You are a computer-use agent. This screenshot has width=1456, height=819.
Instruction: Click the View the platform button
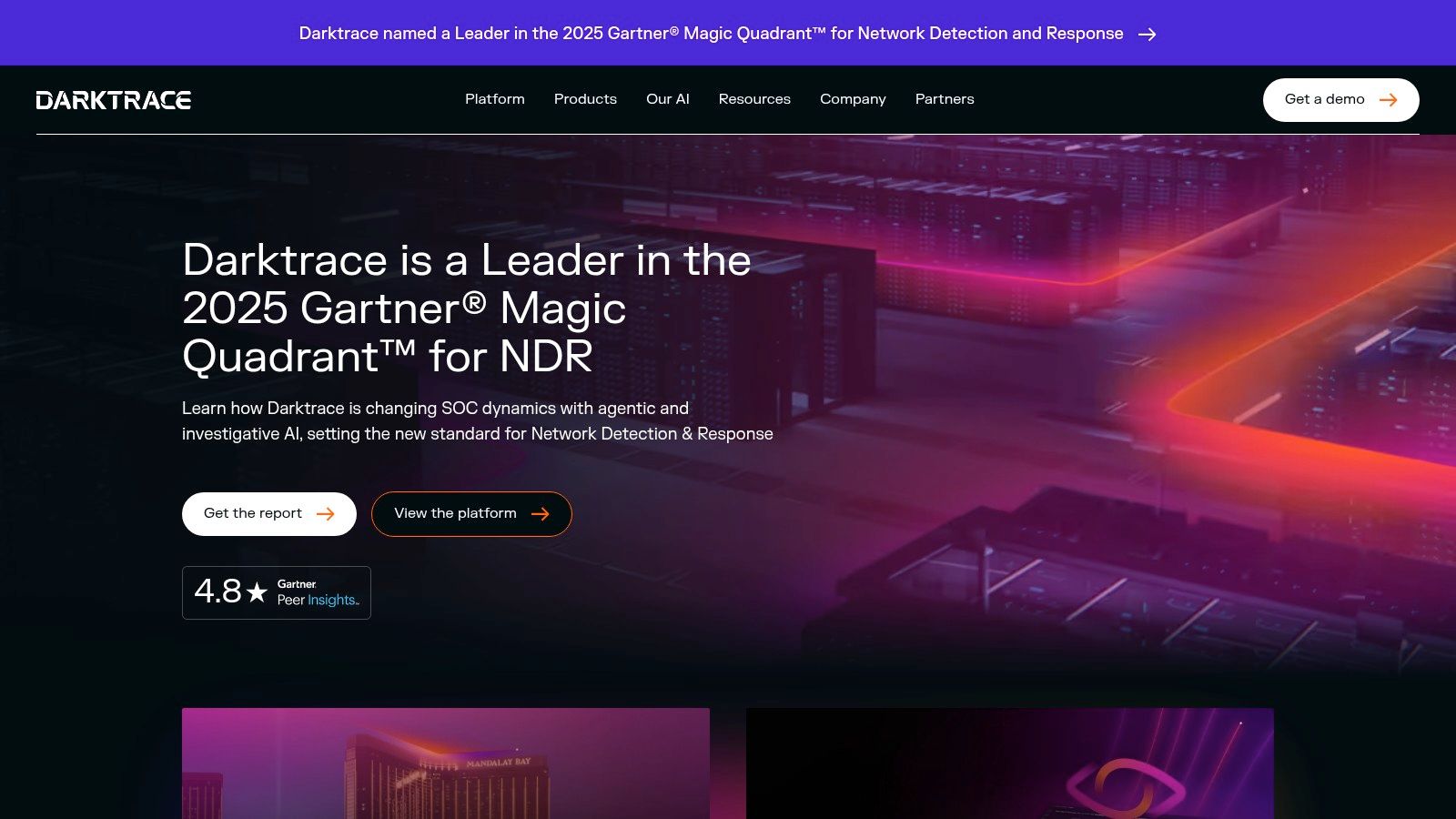click(471, 514)
